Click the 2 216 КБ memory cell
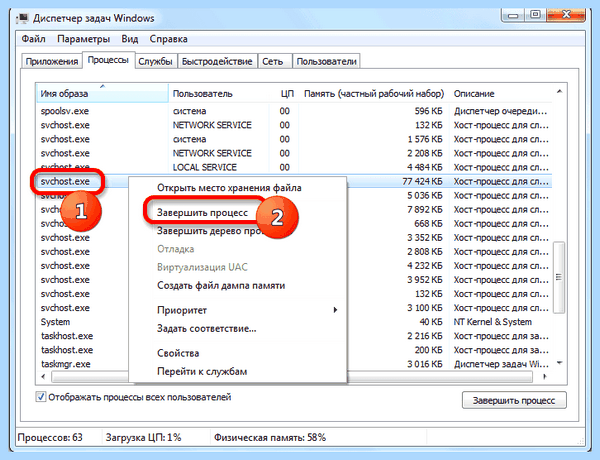 [x=425, y=336]
